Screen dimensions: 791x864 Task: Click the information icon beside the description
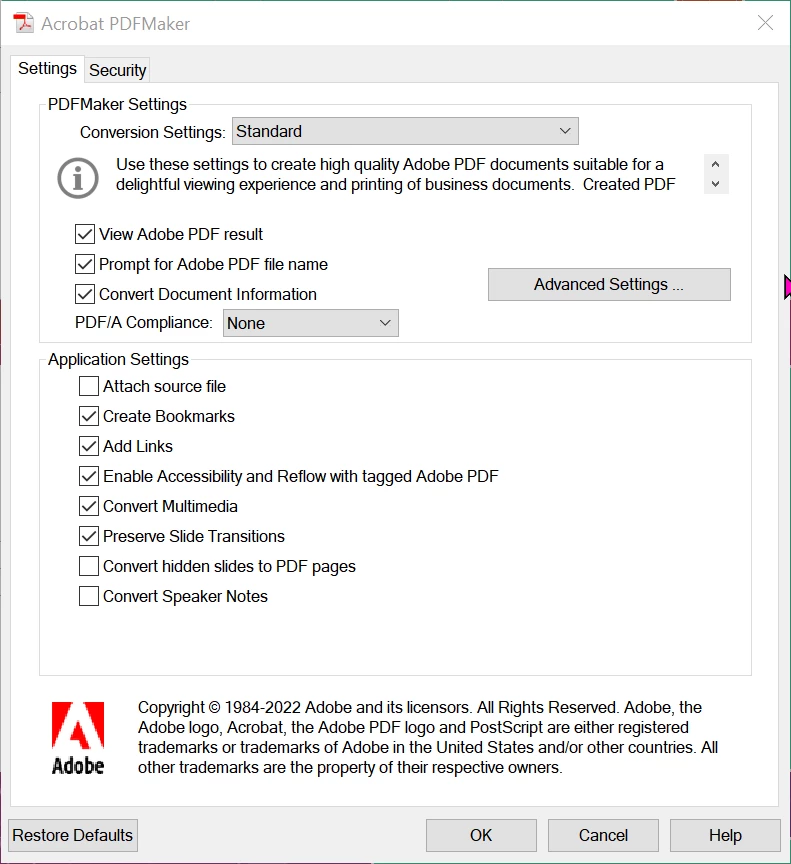[78, 178]
